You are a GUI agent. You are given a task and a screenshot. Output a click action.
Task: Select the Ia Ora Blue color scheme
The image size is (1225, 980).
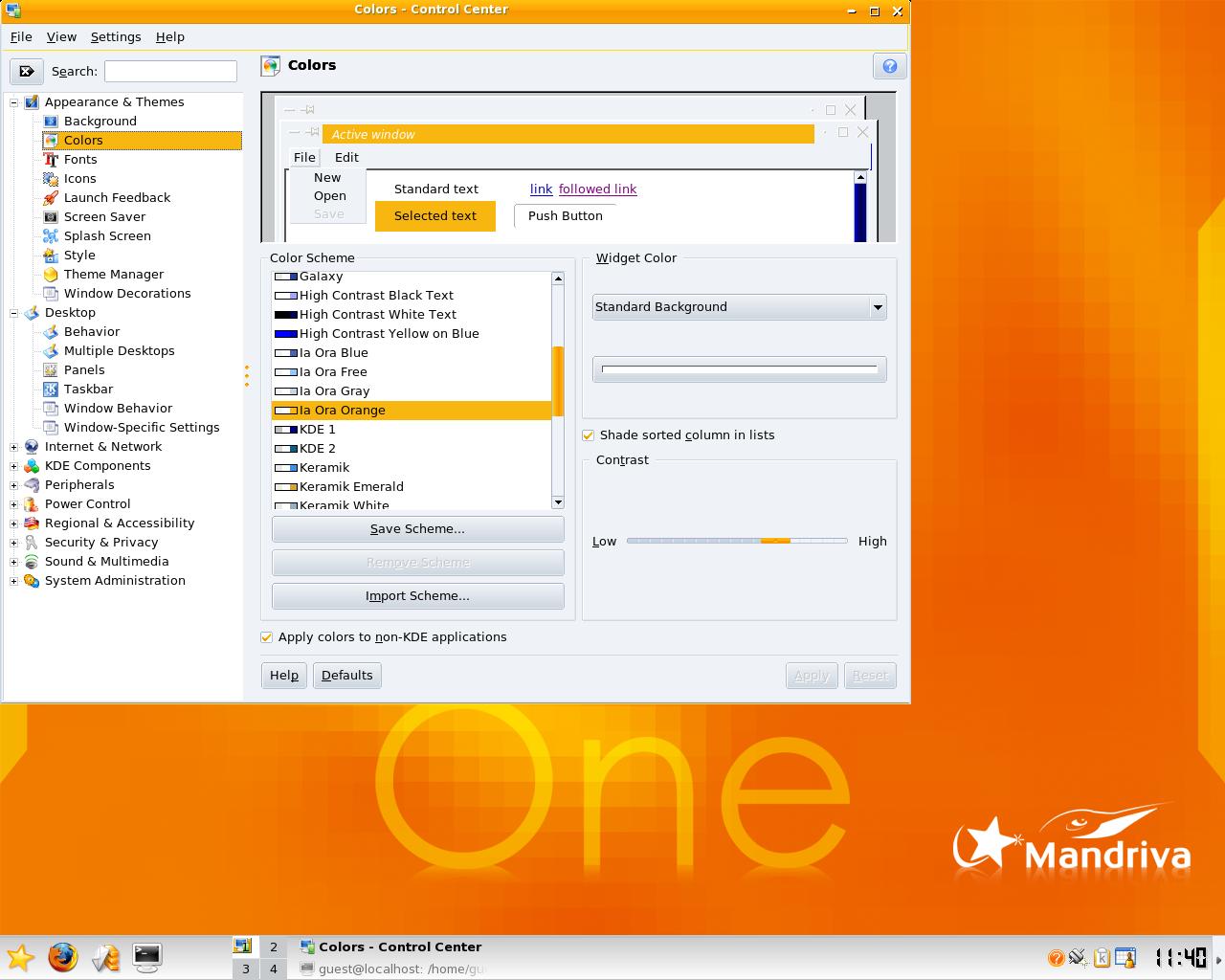[412, 353]
